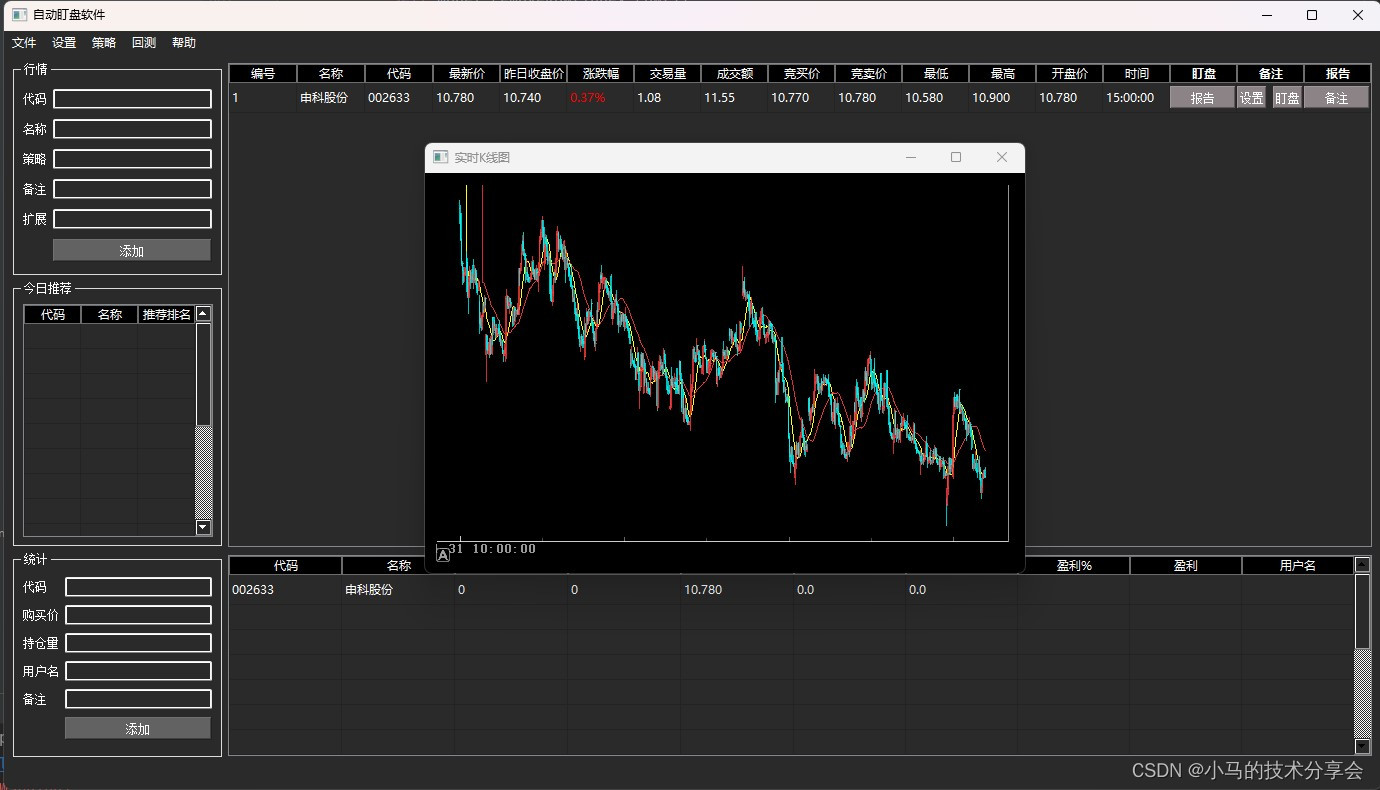The height and width of the screenshot is (790, 1380).
Task: Click the 开盘价 column header
Action: click(1070, 73)
